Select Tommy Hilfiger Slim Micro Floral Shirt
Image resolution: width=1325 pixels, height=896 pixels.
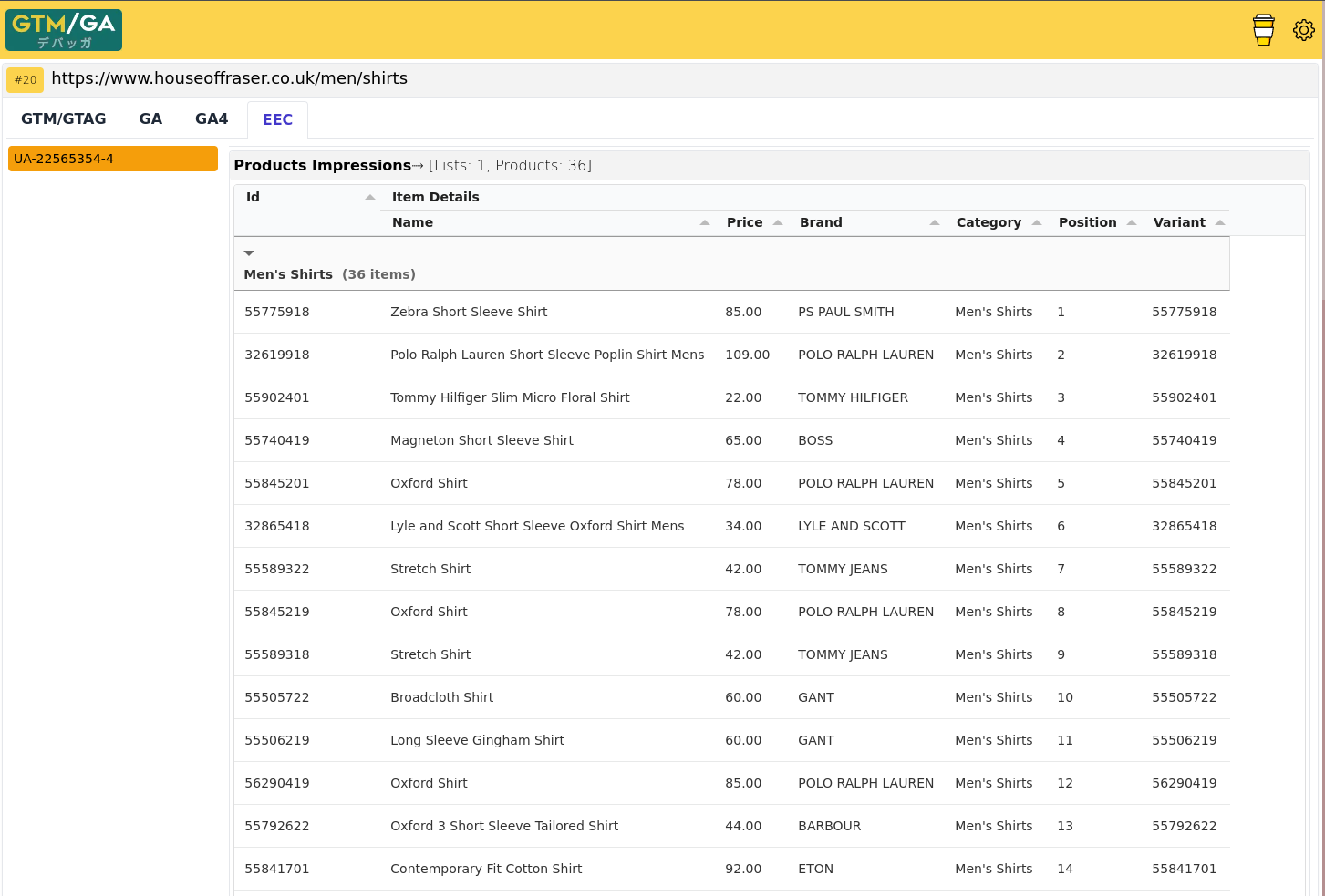coord(510,397)
